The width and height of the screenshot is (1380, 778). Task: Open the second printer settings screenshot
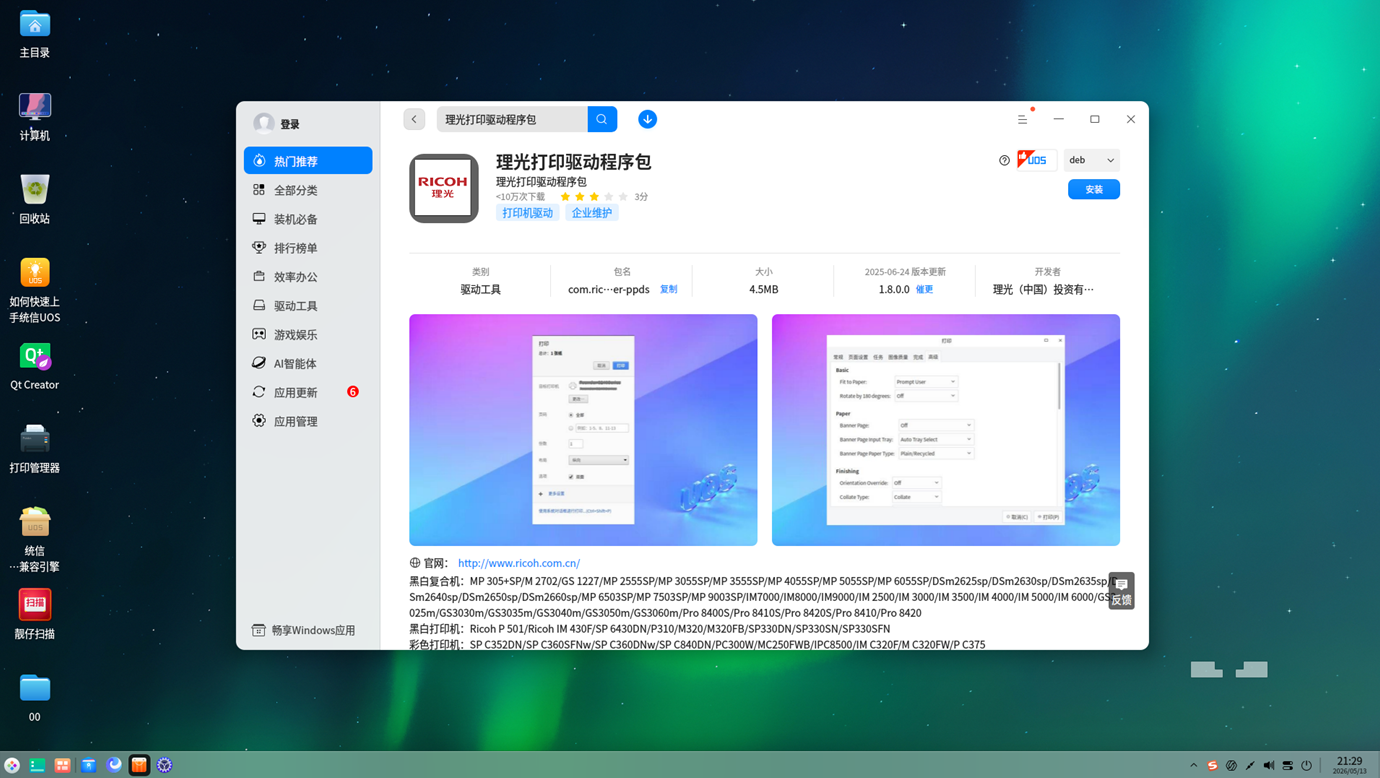[946, 430]
